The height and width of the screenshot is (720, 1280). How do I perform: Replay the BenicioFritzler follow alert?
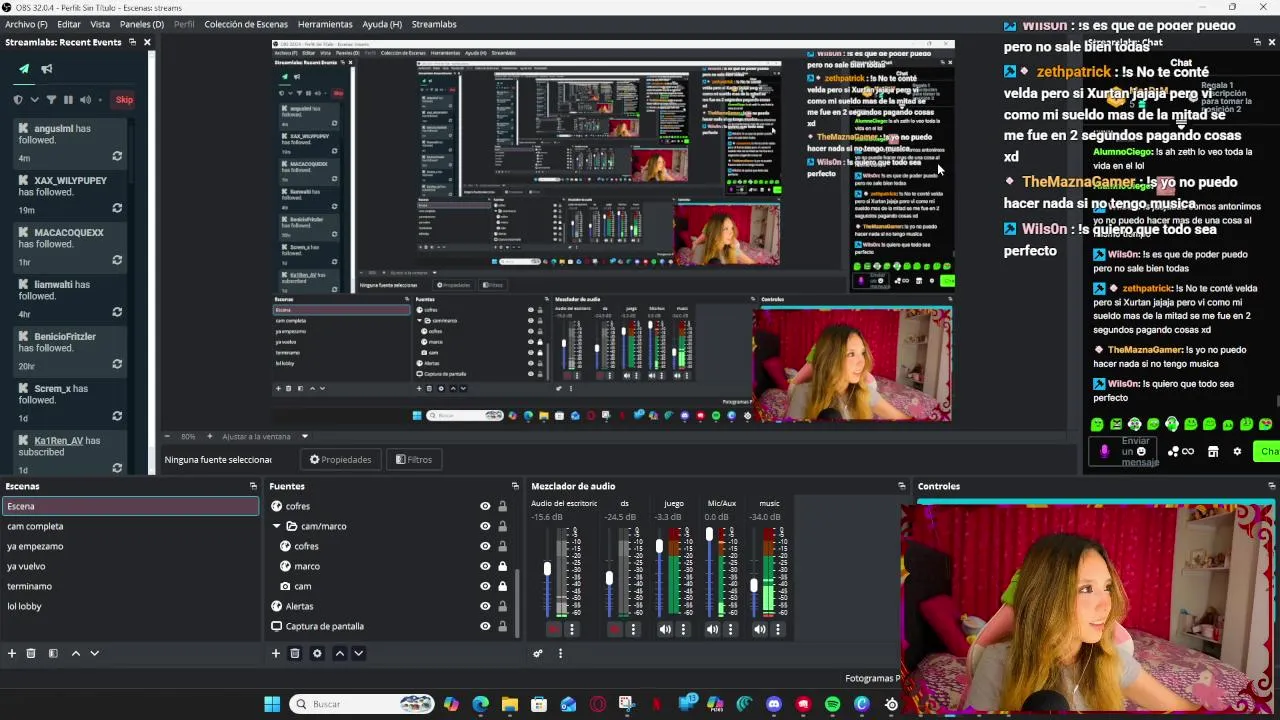click(x=117, y=364)
